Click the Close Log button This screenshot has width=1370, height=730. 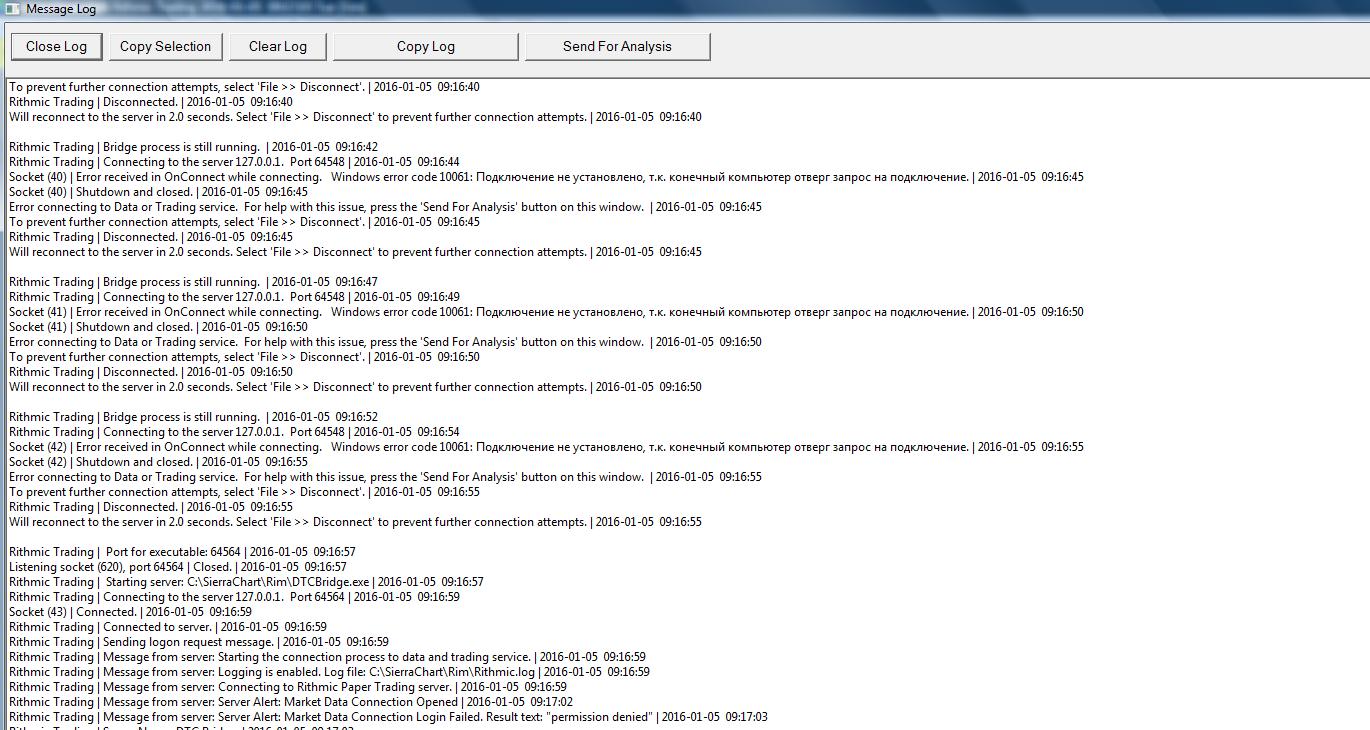(56, 46)
